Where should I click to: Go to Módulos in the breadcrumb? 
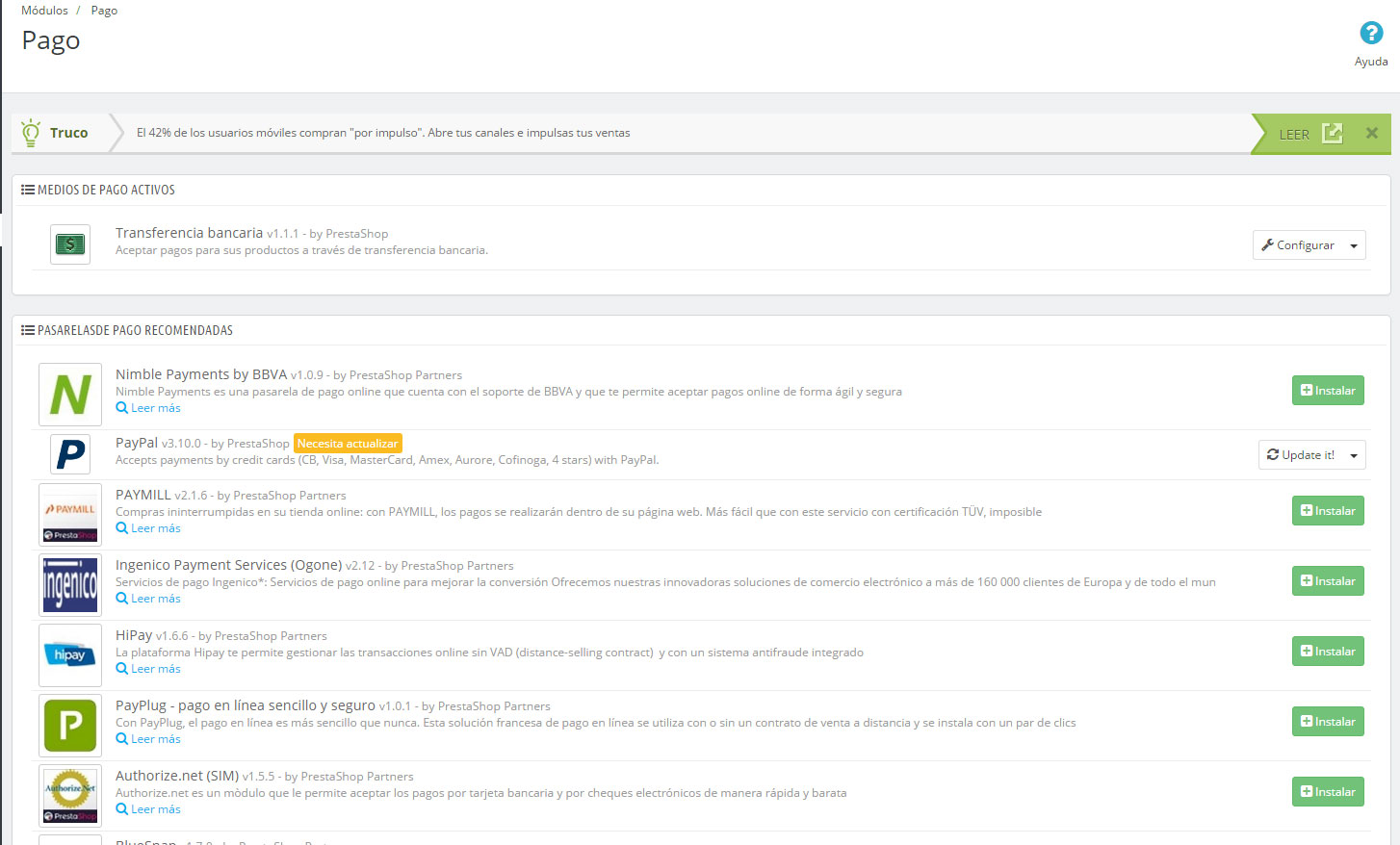pyautogui.click(x=44, y=11)
